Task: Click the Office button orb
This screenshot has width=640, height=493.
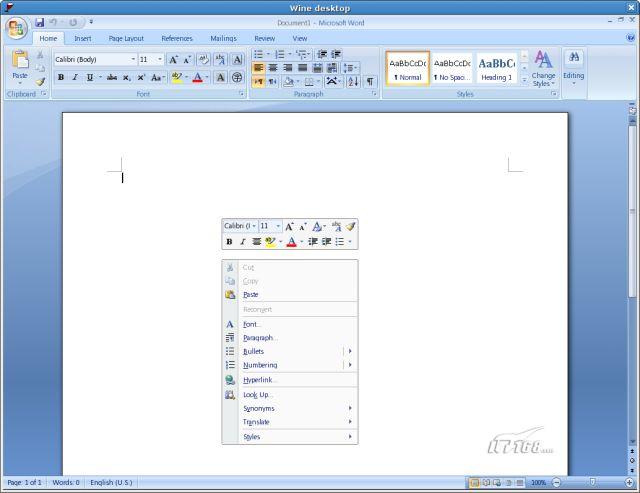Action: [x=17, y=28]
